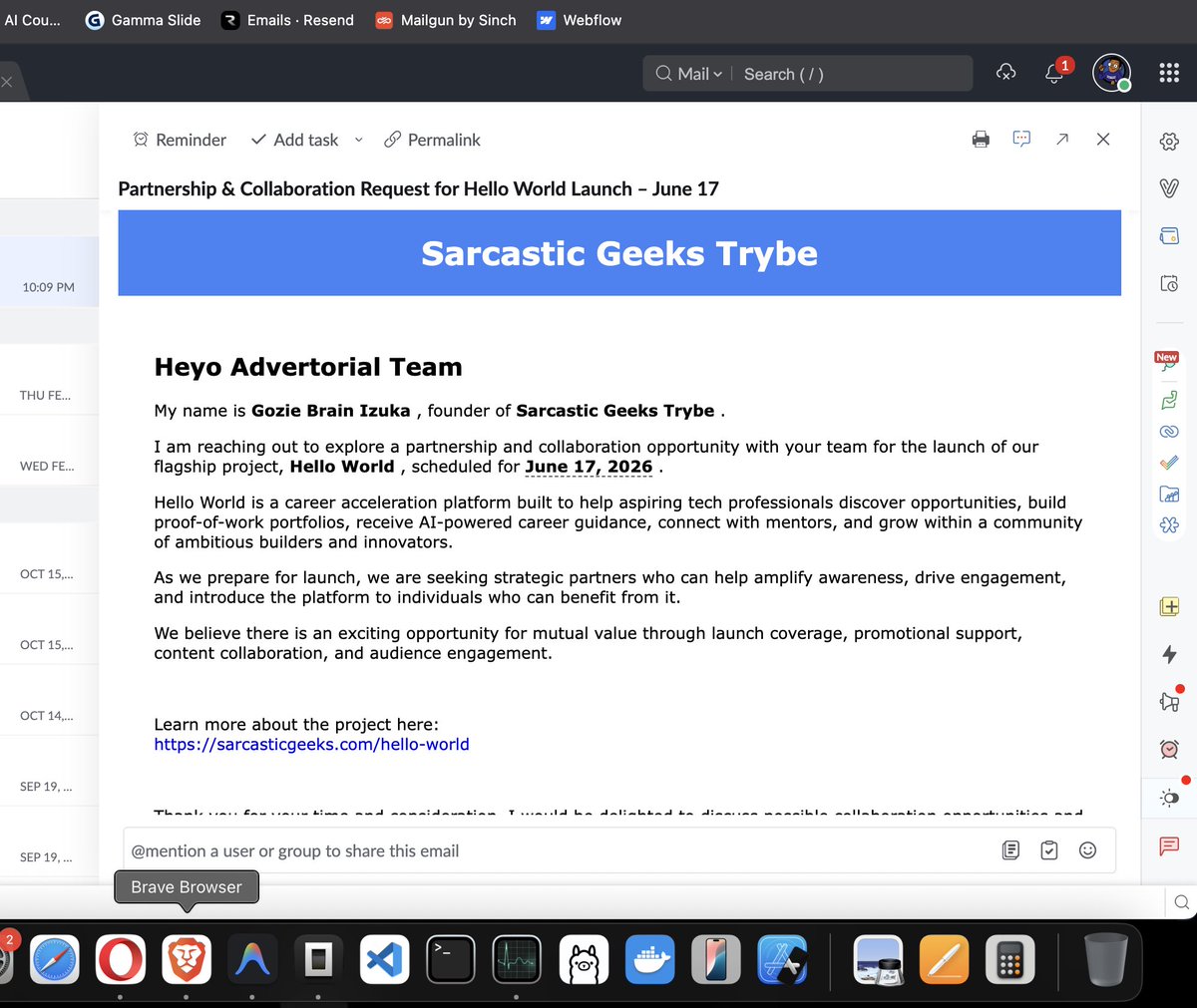This screenshot has height=1008, width=1197.
Task: Open the comments chat bubble icon
Action: pos(1021,139)
